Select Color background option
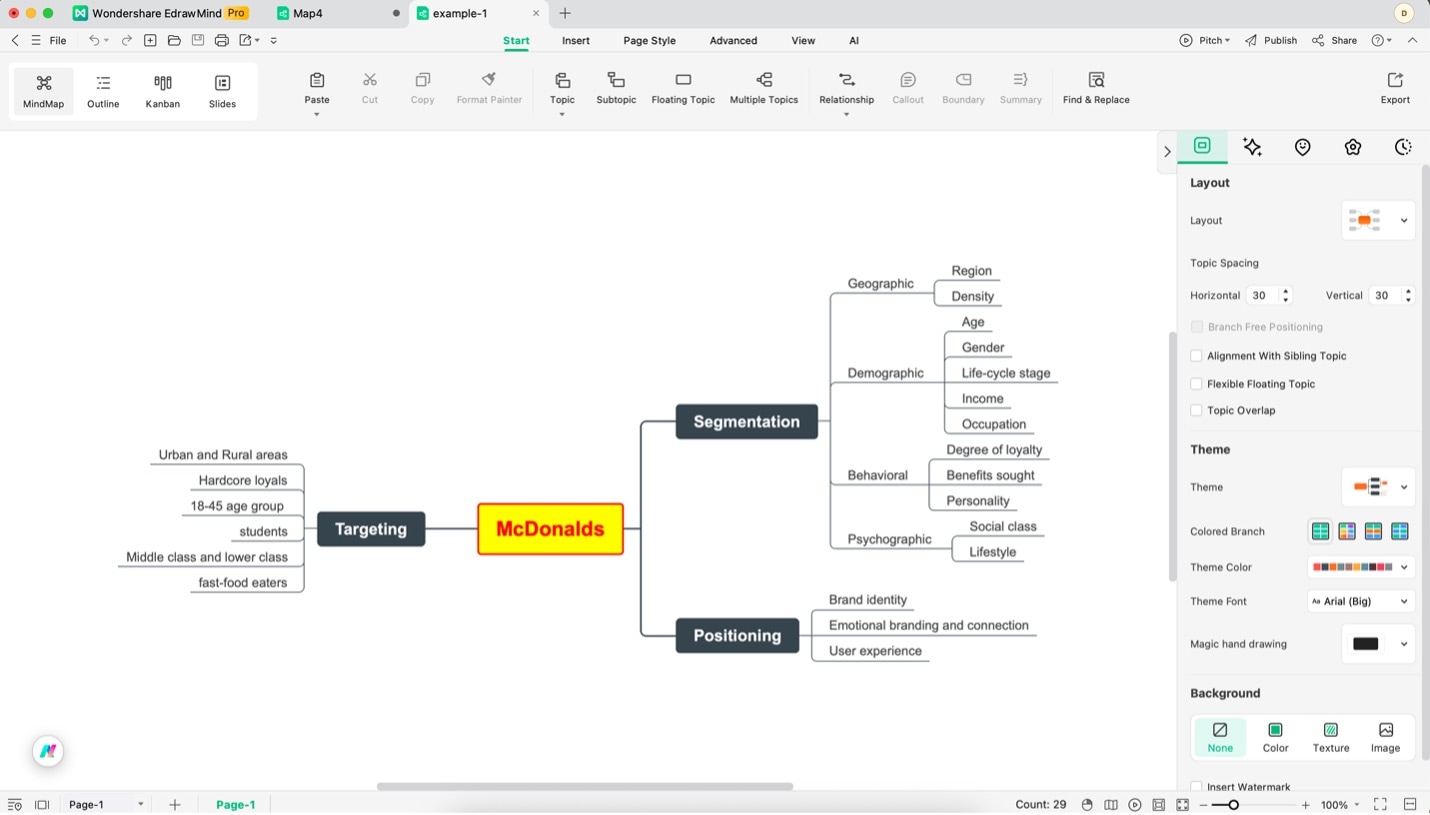This screenshot has height=815, width=1430. tap(1275, 737)
